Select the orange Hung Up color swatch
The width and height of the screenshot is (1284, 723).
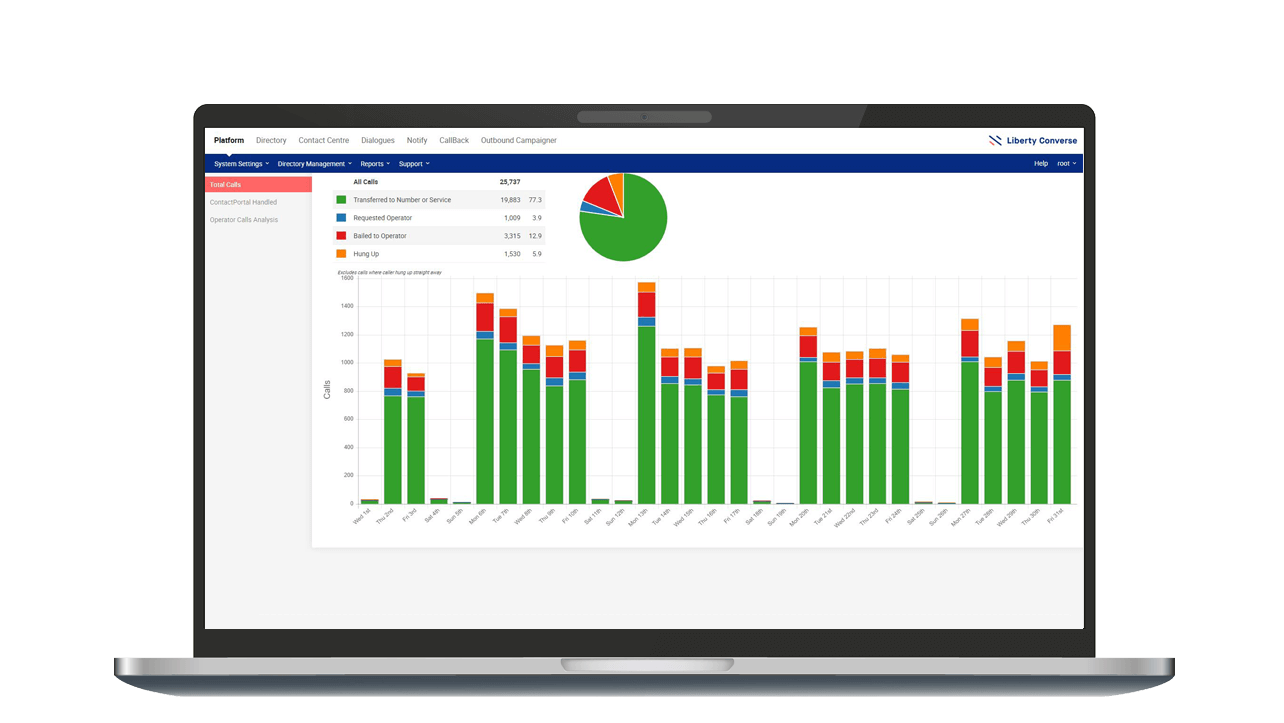tap(343, 253)
